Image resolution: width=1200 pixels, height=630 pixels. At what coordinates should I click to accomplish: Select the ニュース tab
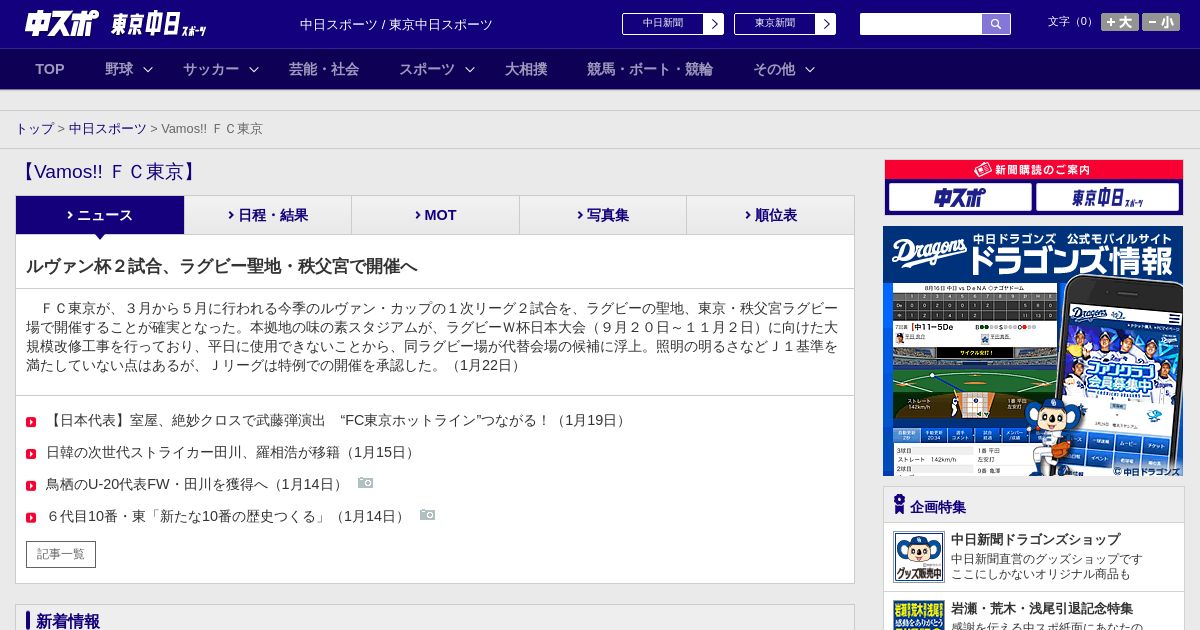coord(100,215)
